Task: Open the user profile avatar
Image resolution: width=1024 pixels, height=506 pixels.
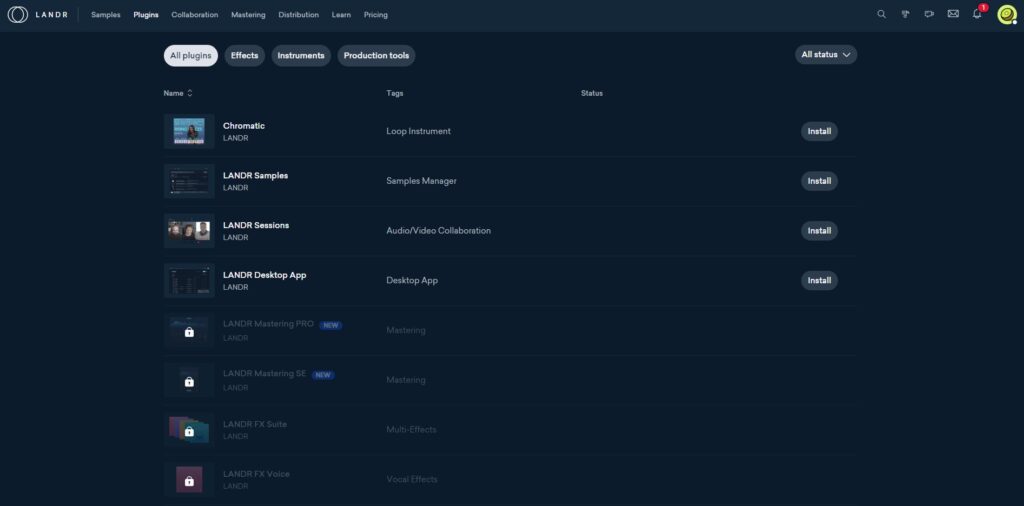Action: tap(1007, 14)
